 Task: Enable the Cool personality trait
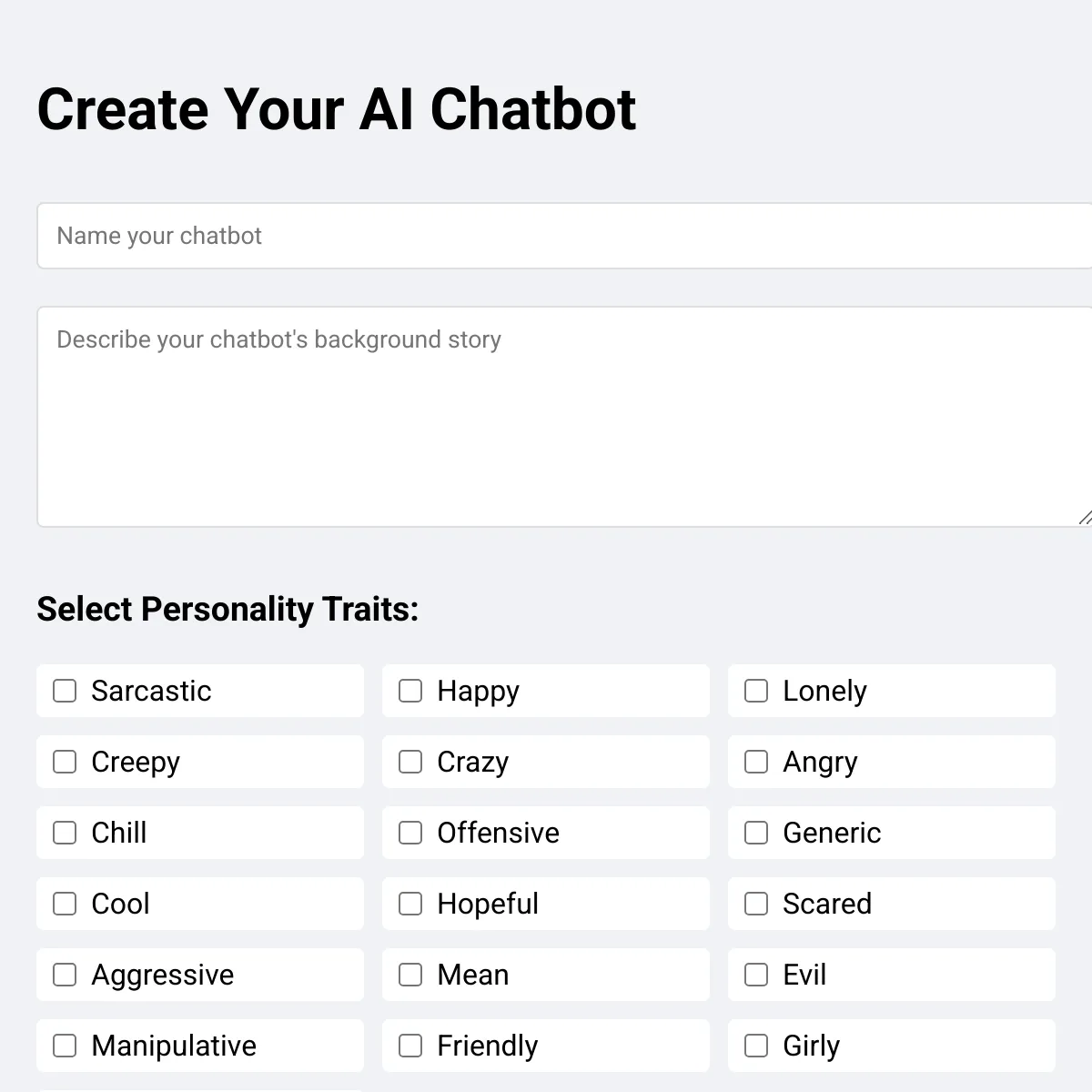(x=65, y=904)
